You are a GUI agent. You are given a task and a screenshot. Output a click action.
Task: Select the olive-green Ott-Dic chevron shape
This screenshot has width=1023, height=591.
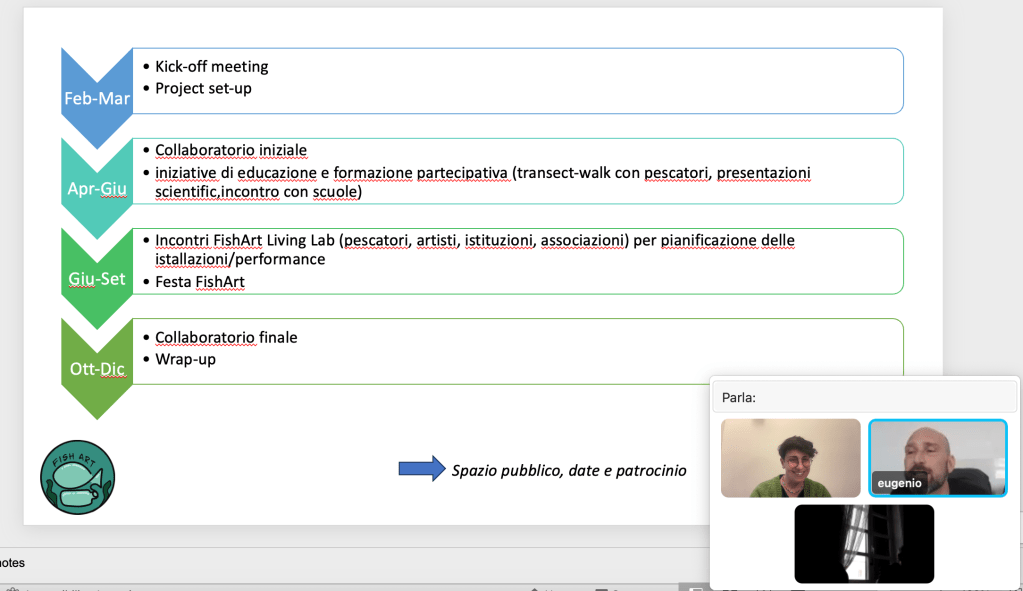click(96, 367)
